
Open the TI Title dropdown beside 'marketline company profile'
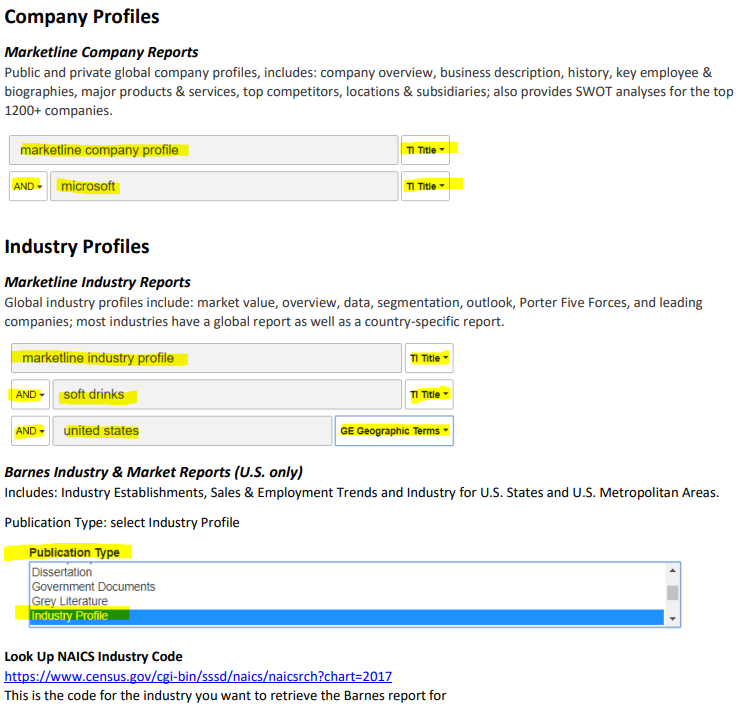tap(425, 150)
